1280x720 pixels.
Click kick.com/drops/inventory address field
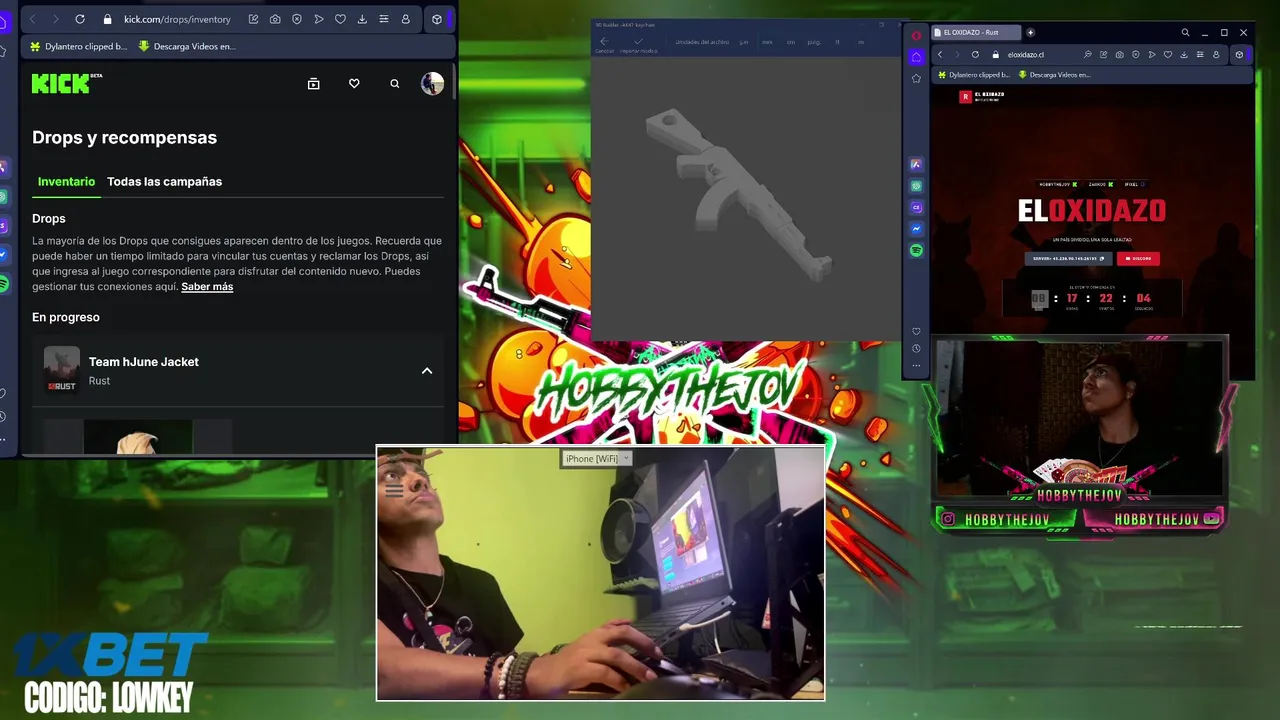click(177, 19)
